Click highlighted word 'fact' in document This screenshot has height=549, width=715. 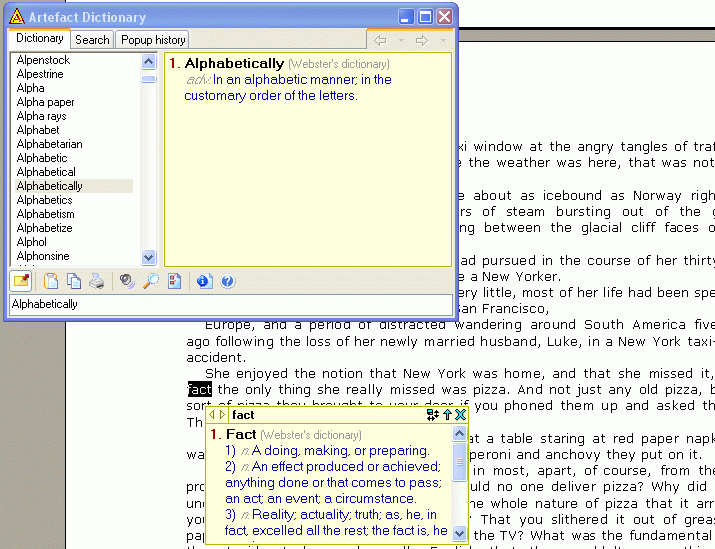coord(200,389)
